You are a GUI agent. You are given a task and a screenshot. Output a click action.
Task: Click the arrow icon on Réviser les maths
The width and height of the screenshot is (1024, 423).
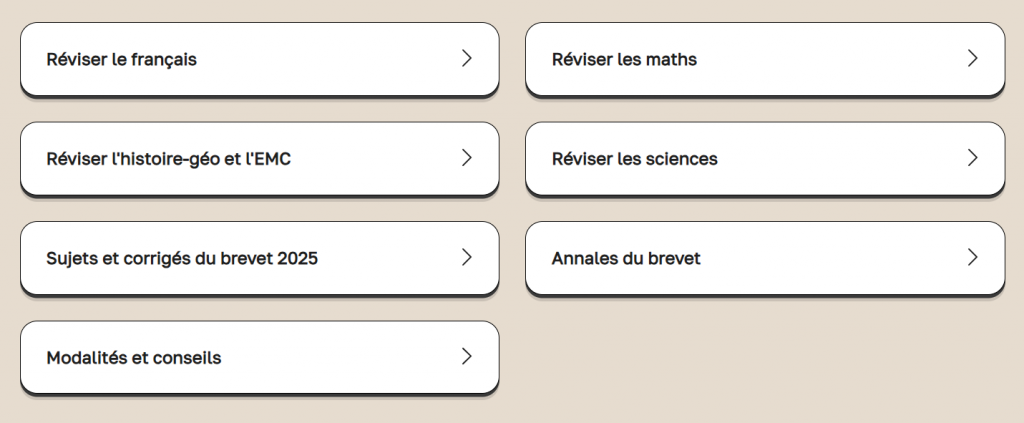(x=971, y=59)
